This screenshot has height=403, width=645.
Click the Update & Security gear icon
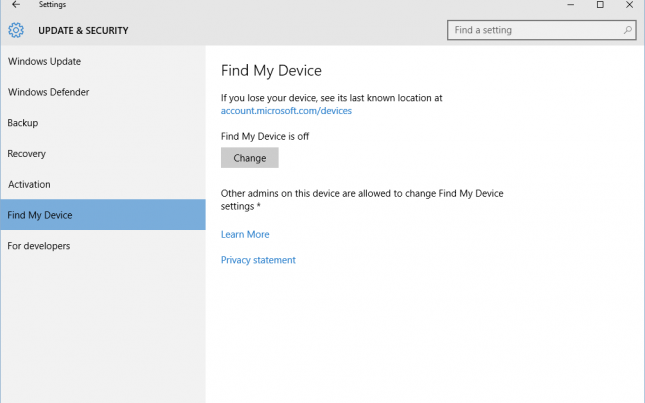[15, 30]
